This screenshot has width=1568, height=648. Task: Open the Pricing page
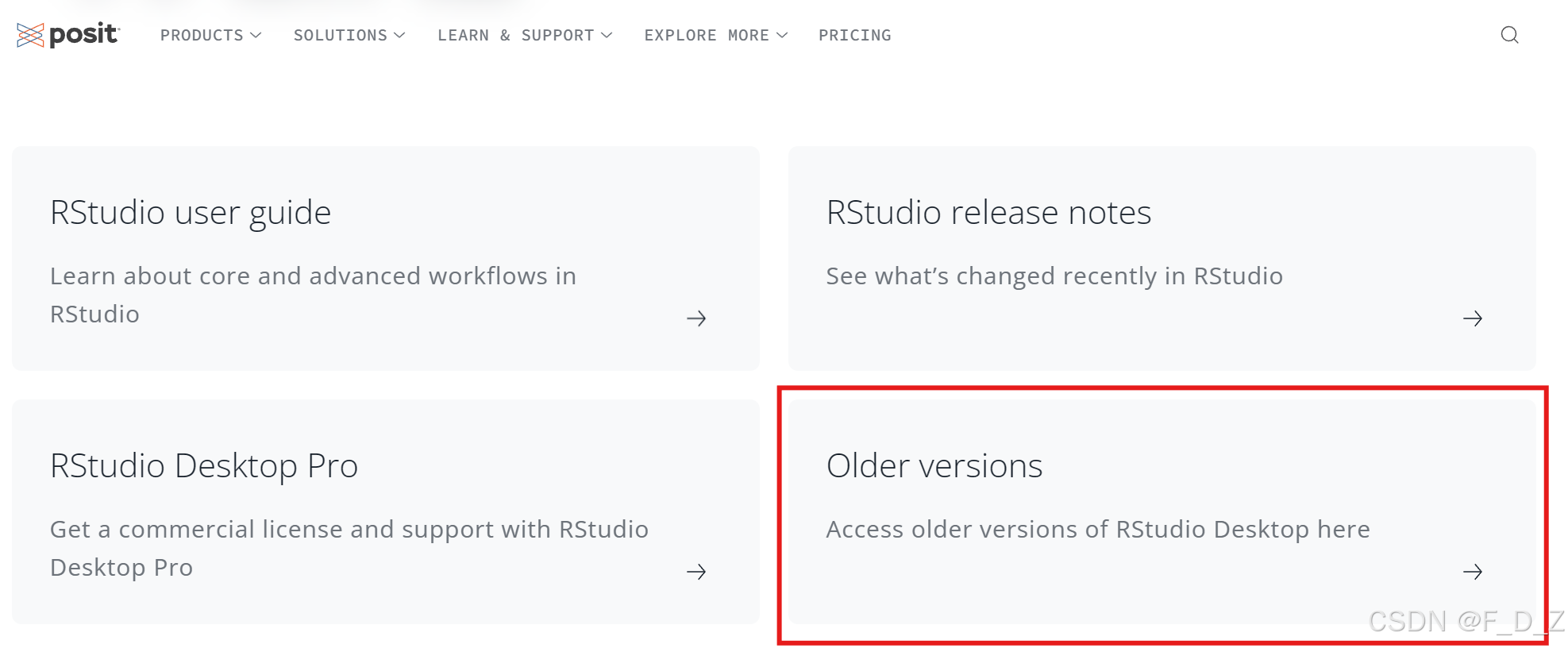click(x=855, y=35)
